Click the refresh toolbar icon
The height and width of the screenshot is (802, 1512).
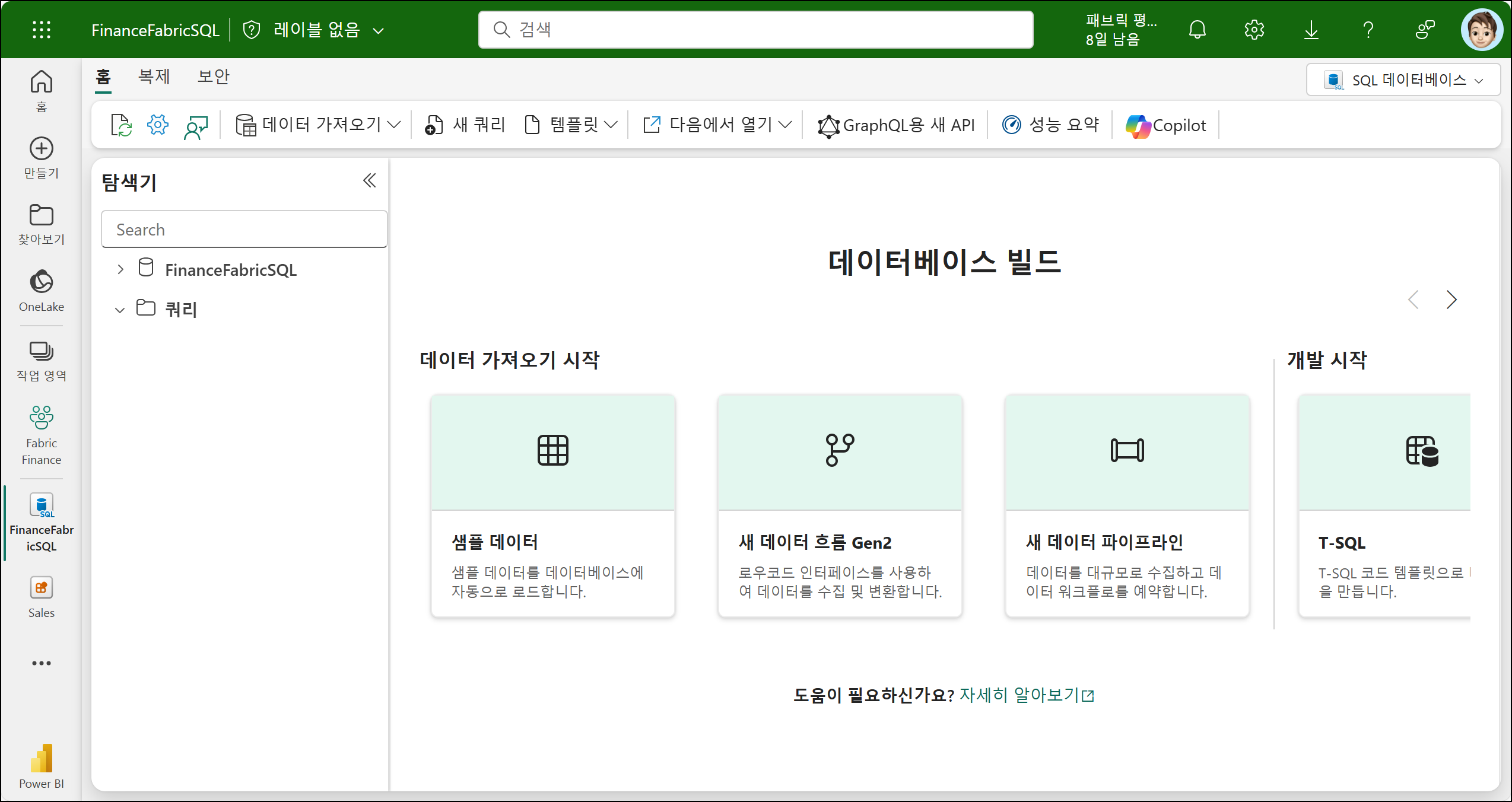pyautogui.click(x=122, y=125)
